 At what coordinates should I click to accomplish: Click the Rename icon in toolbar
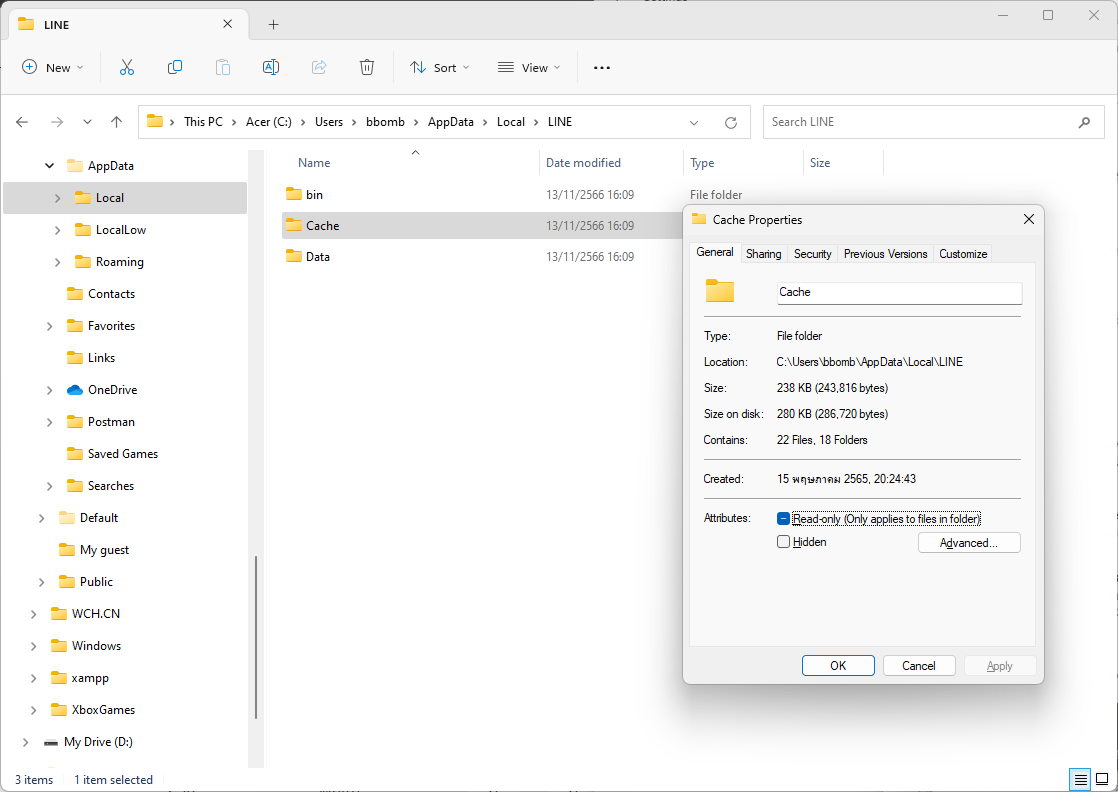[270, 67]
